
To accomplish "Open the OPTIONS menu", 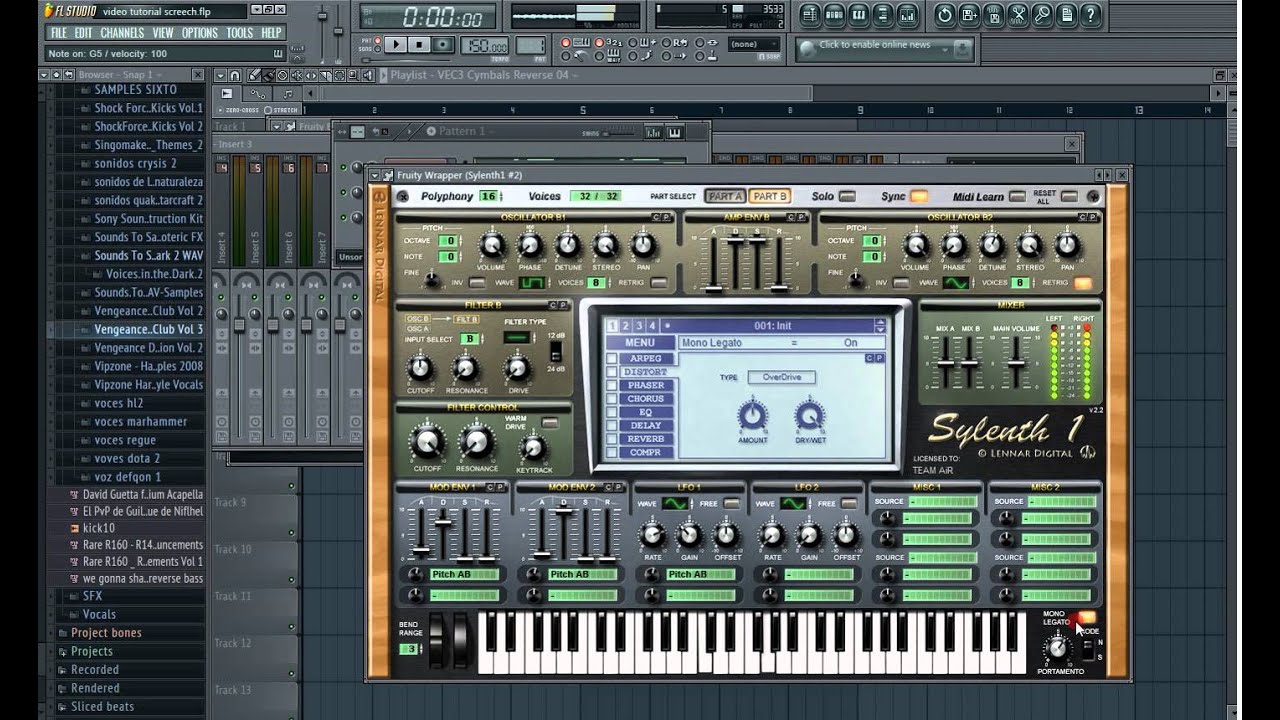I will [x=199, y=33].
